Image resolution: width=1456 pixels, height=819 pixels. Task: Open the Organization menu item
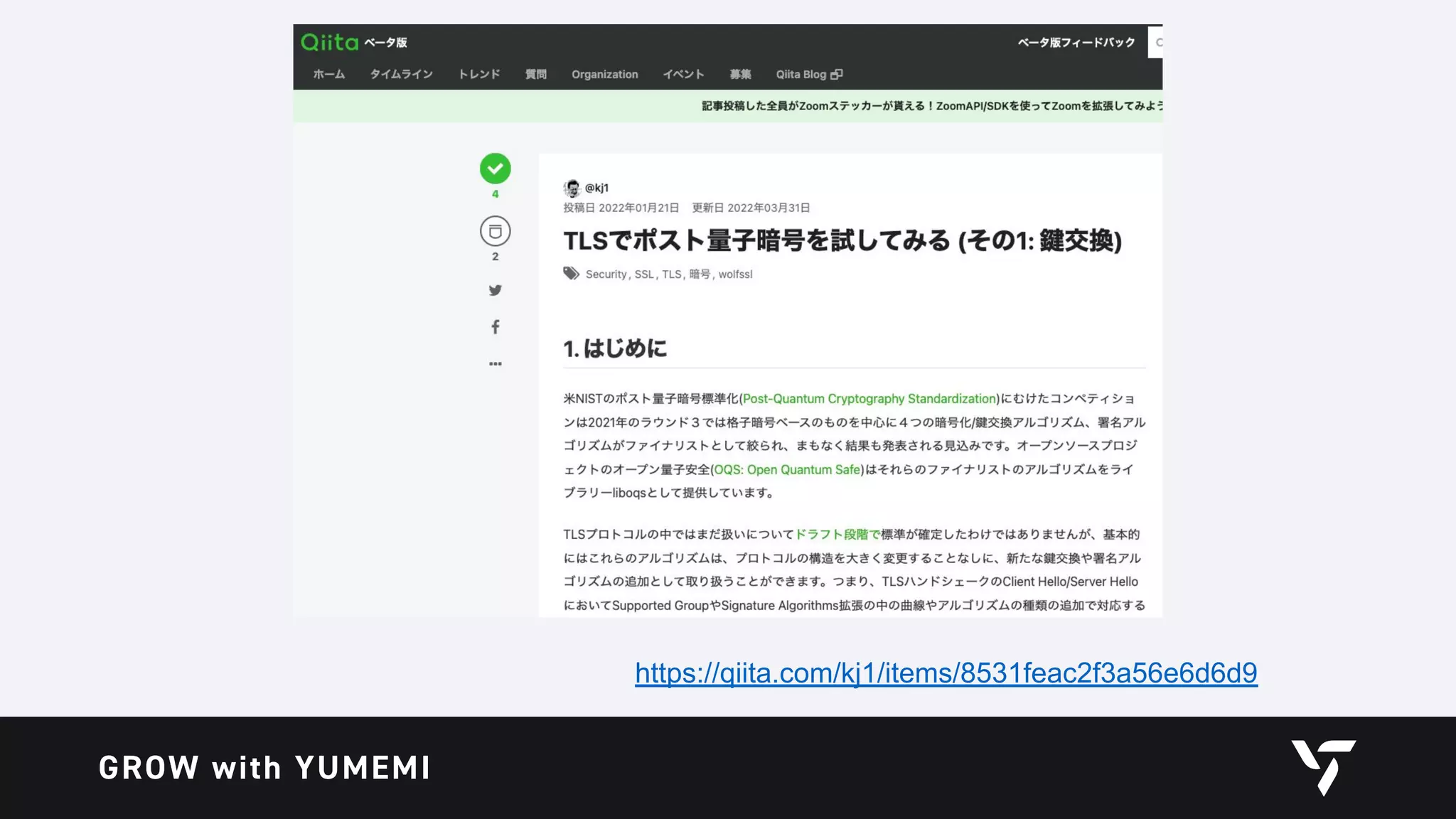tap(604, 75)
